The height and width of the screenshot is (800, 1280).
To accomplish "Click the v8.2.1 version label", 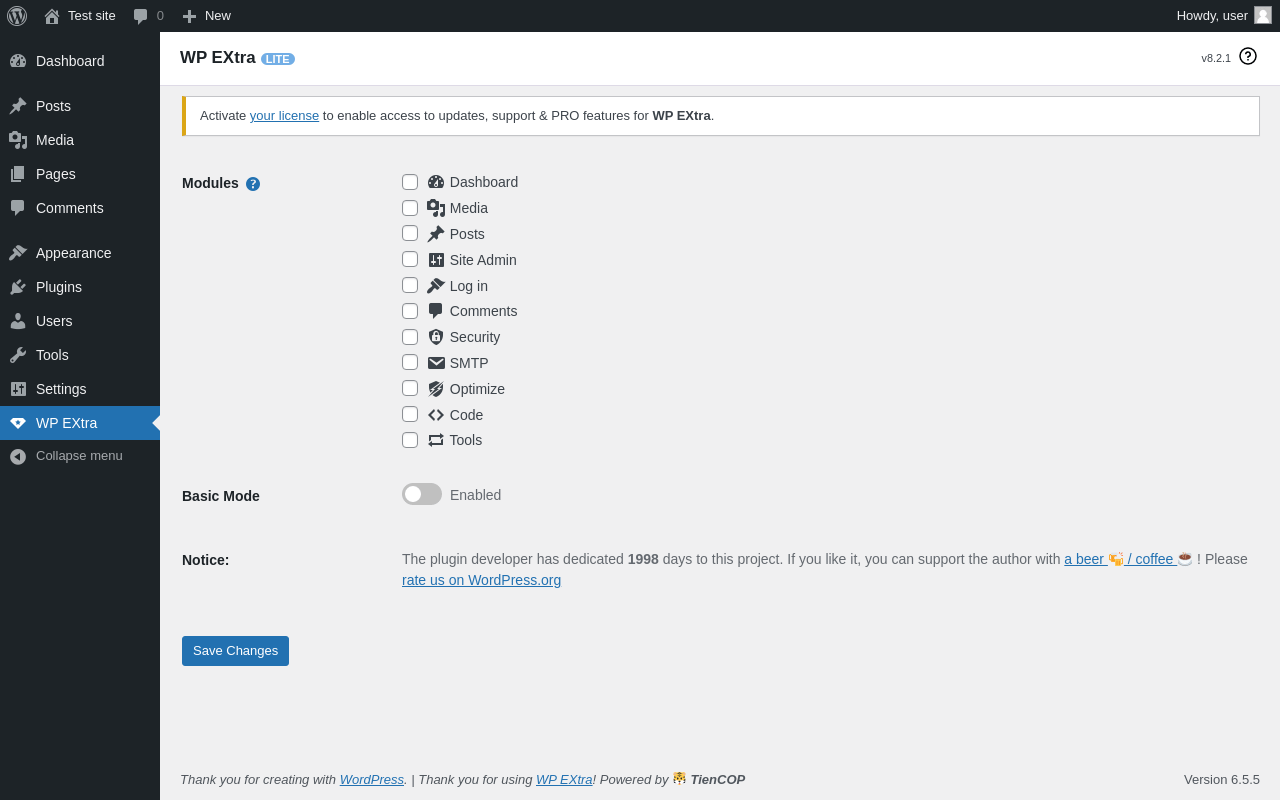I will pos(1216,58).
